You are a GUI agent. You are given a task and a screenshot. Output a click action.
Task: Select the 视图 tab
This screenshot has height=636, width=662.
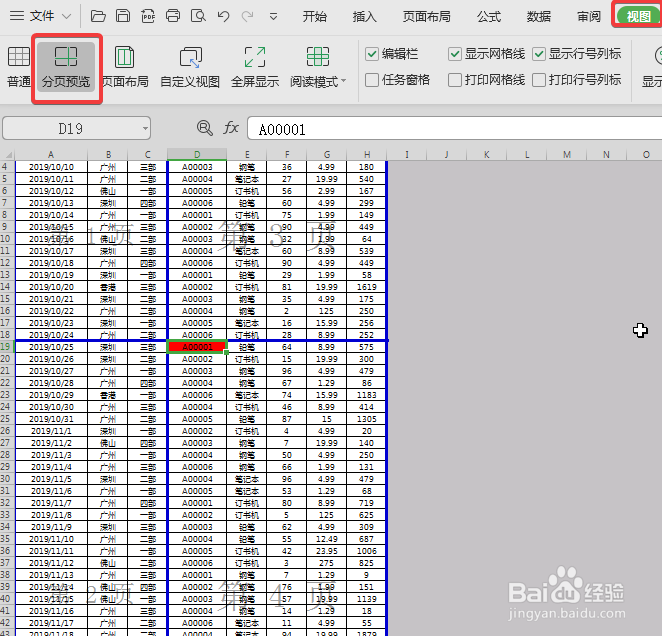tap(638, 16)
